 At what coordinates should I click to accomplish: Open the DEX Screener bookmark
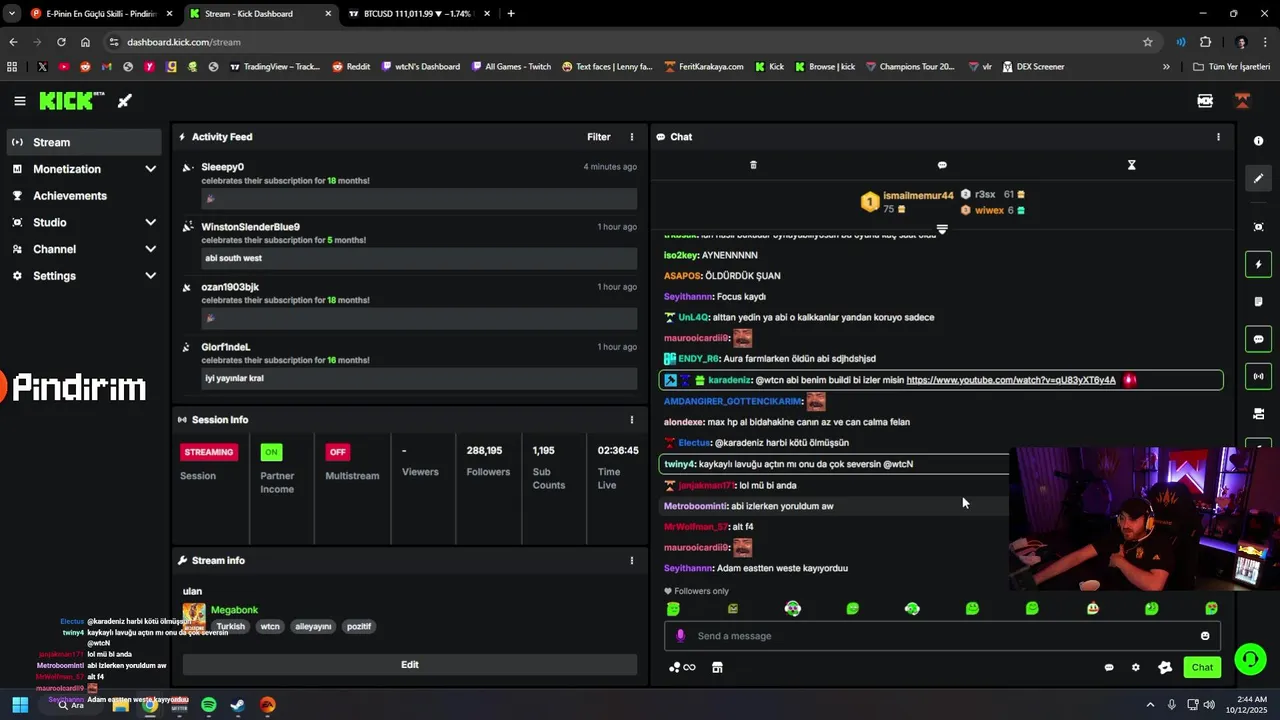(x=1032, y=67)
